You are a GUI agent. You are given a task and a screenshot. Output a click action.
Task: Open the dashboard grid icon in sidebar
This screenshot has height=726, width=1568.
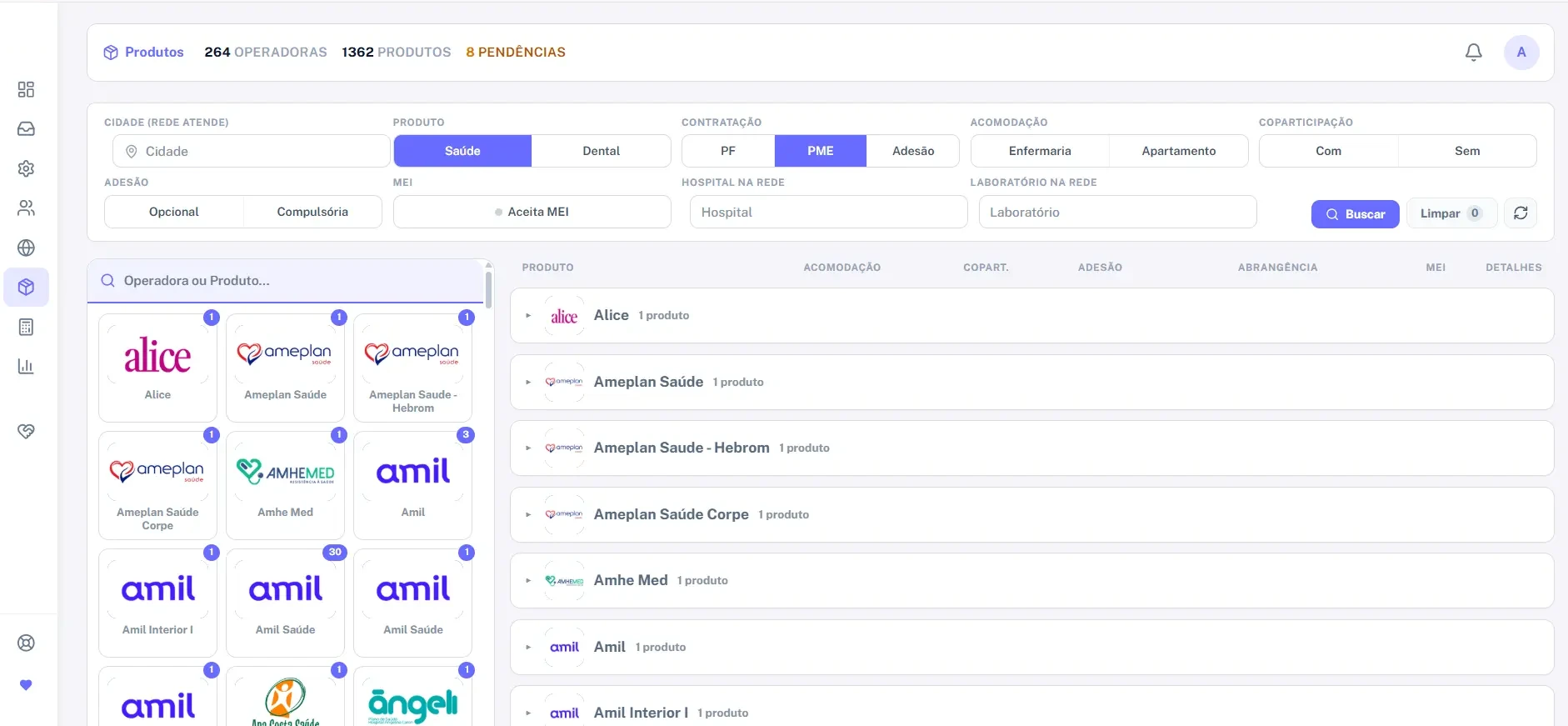coord(26,89)
